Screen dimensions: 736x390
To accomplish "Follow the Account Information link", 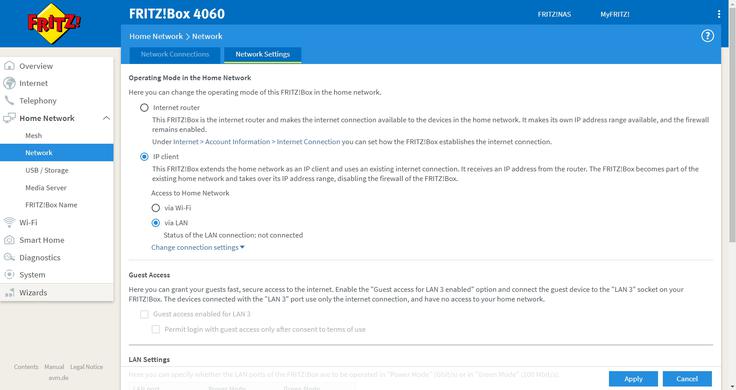I will 238,142.
